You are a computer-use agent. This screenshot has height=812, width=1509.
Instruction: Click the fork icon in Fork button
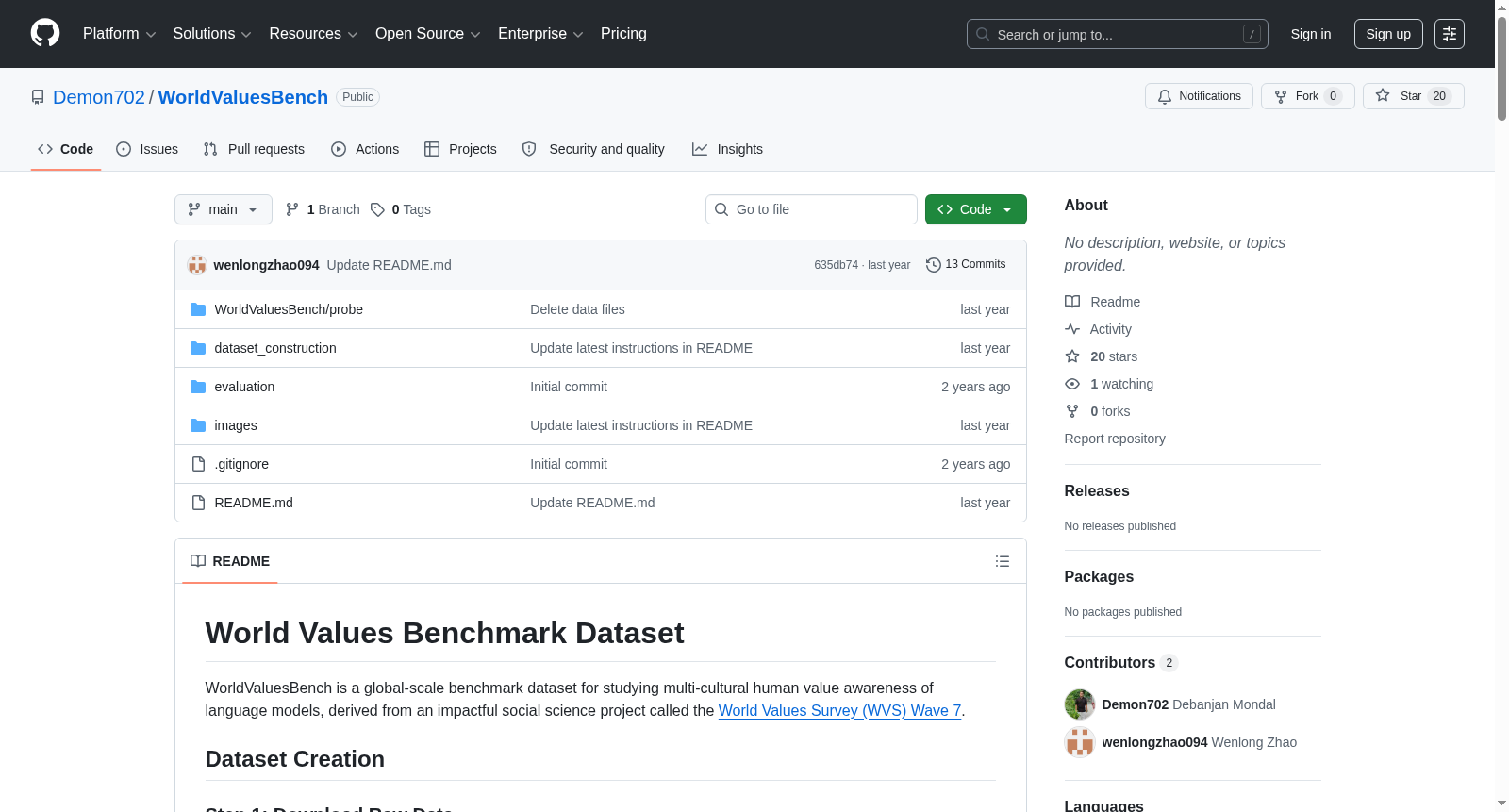click(x=1281, y=96)
